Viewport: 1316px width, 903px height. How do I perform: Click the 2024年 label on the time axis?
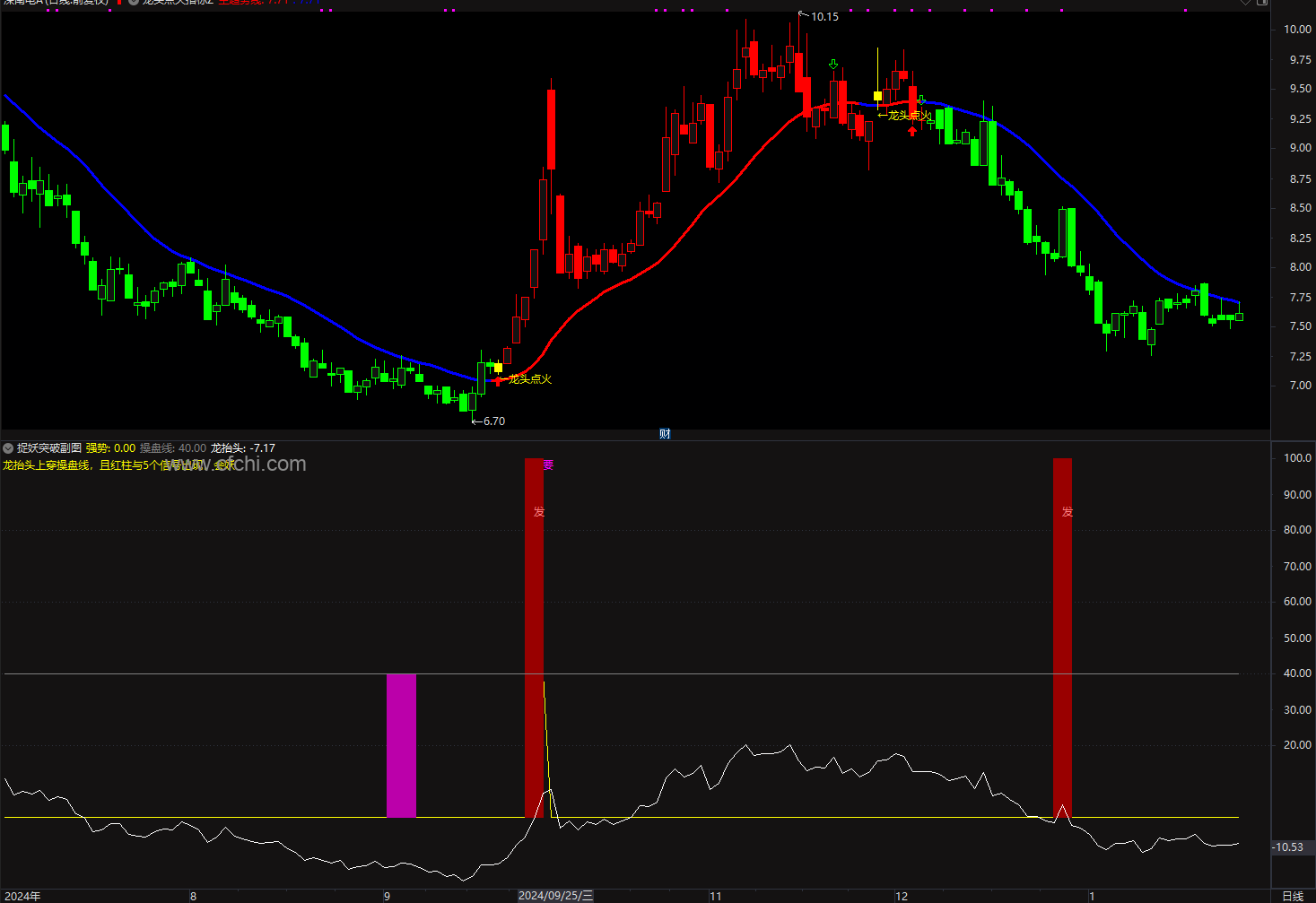pyautogui.click(x=22, y=896)
